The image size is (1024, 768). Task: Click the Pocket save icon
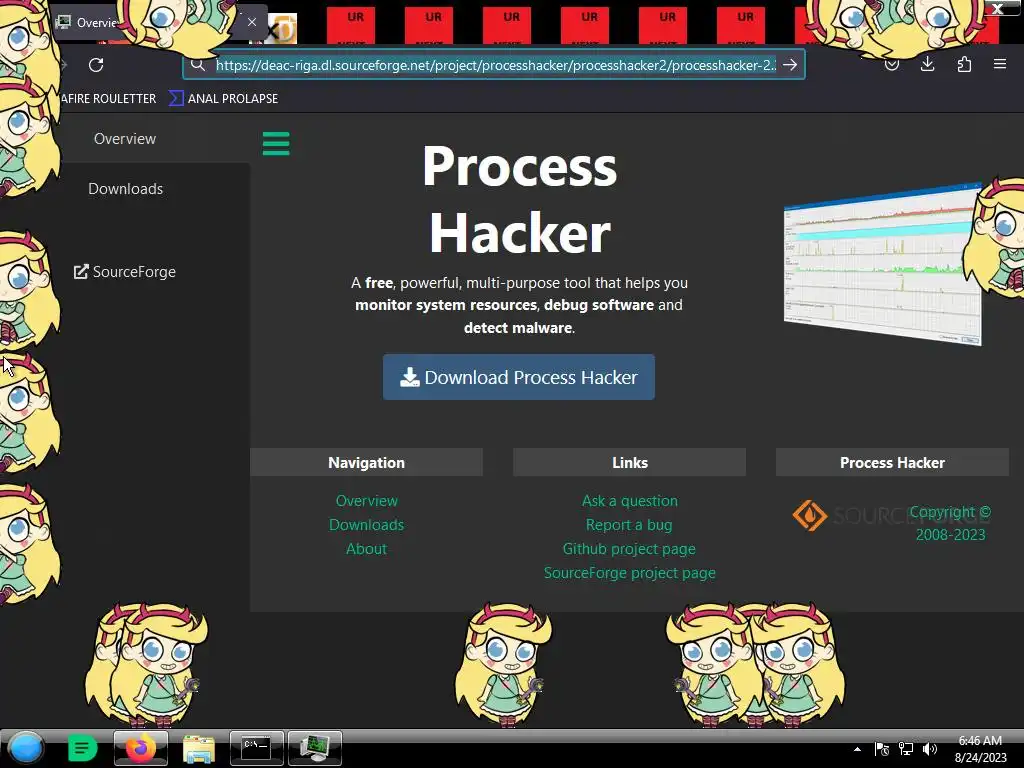click(x=891, y=64)
